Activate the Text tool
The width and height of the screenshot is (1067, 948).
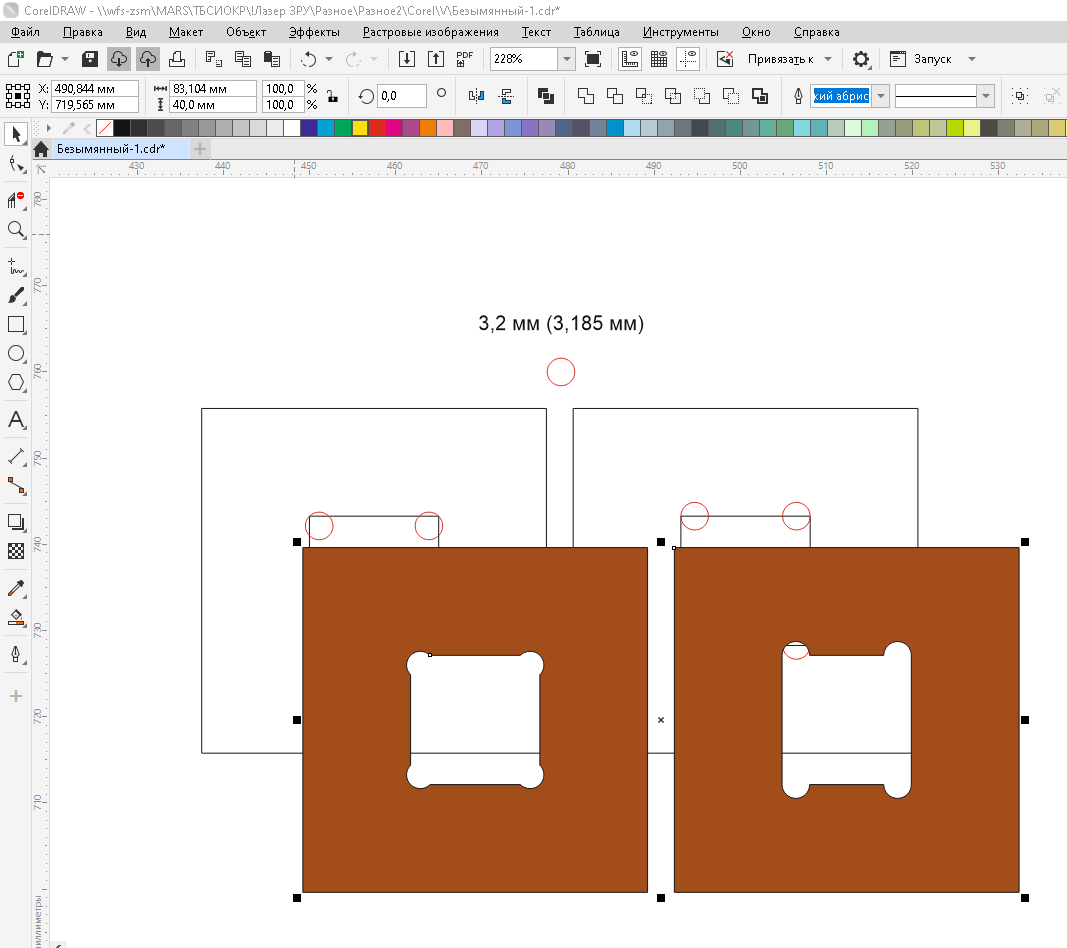(16, 420)
